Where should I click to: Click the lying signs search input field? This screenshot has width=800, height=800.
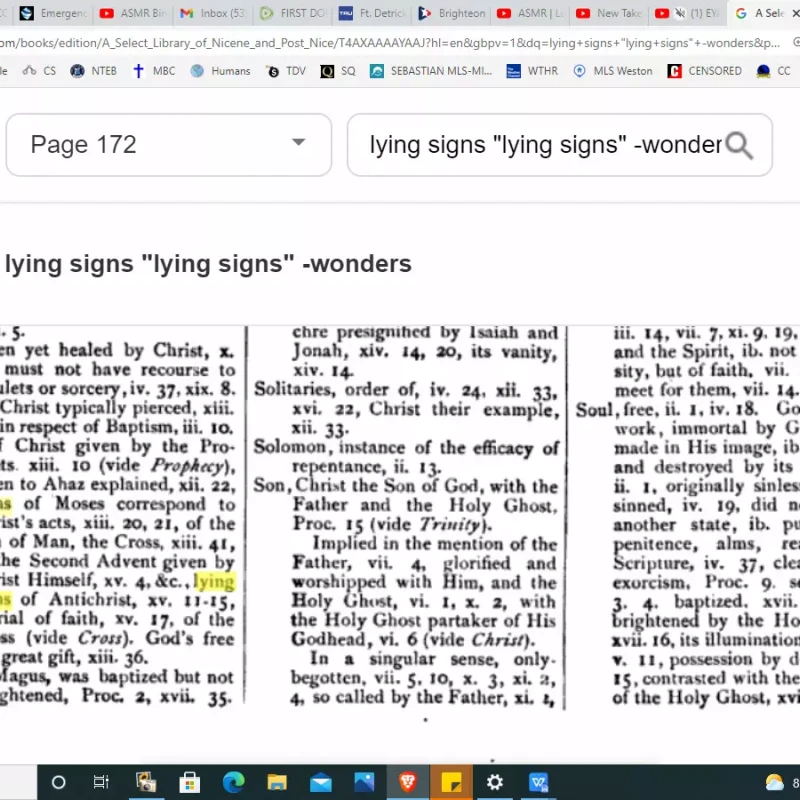tap(545, 145)
